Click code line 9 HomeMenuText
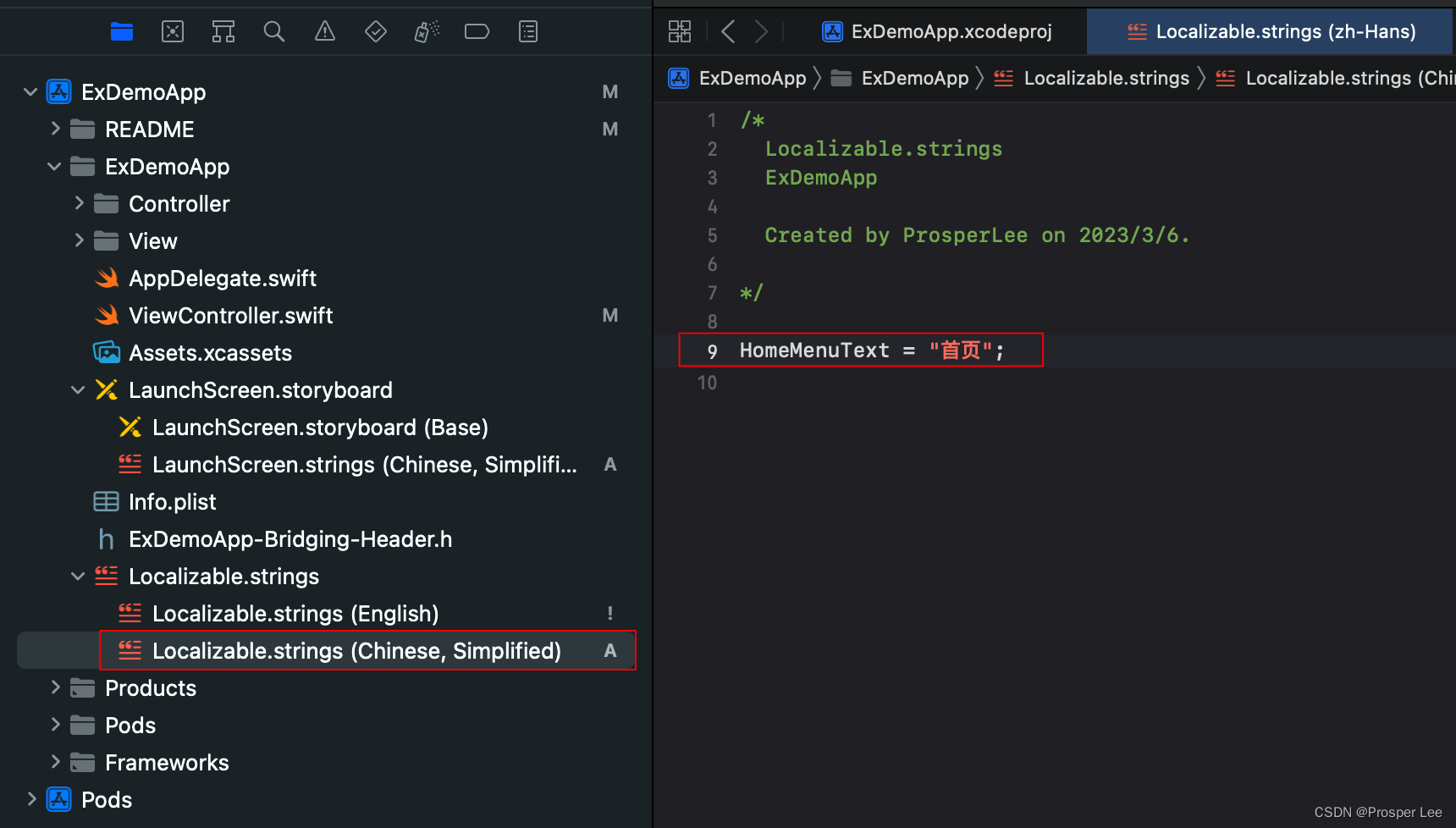This screenshot has height=828, width=1456. pos(872,351)
